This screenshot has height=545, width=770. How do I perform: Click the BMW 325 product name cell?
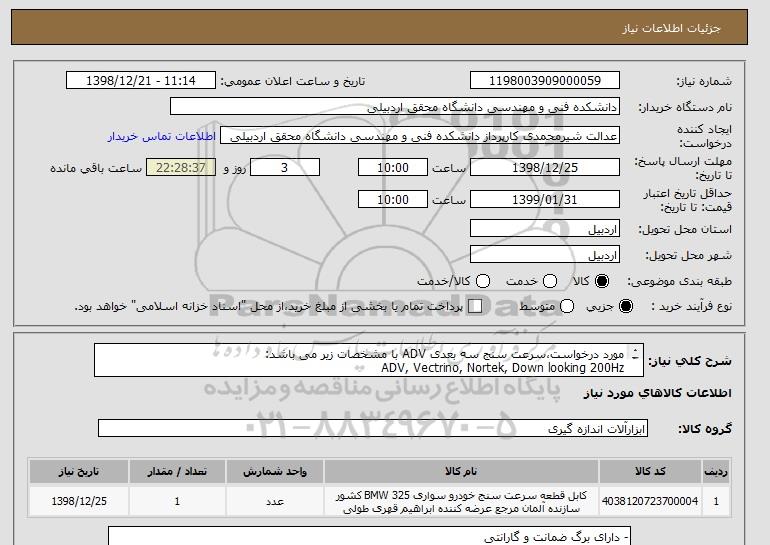click(461, 502)
